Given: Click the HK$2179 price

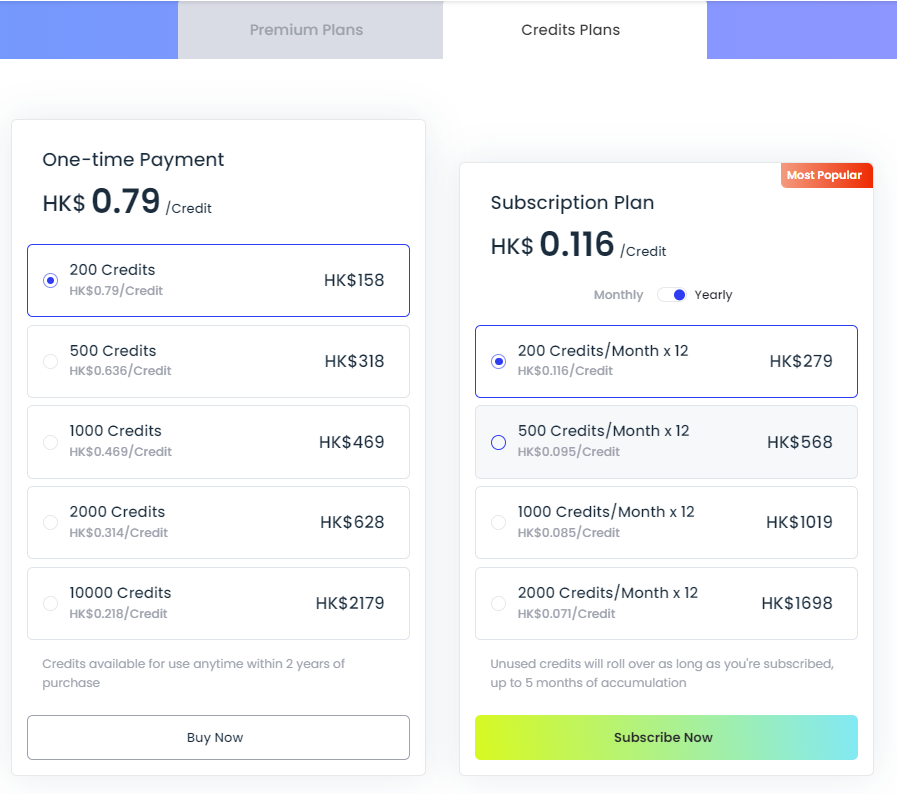Looking at the screenshot, I should (350, 603).
